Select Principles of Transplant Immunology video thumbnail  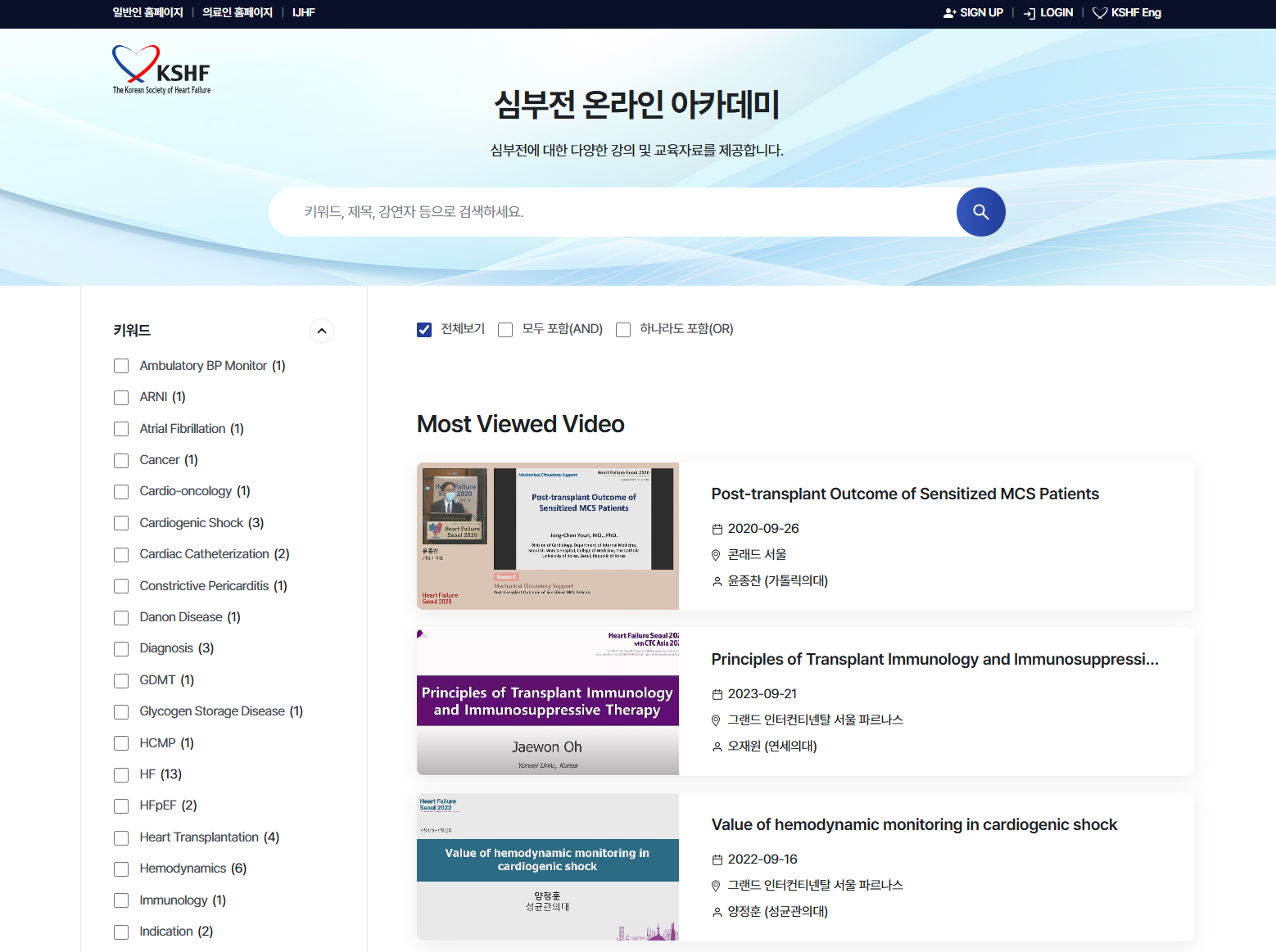pos(547,702)
